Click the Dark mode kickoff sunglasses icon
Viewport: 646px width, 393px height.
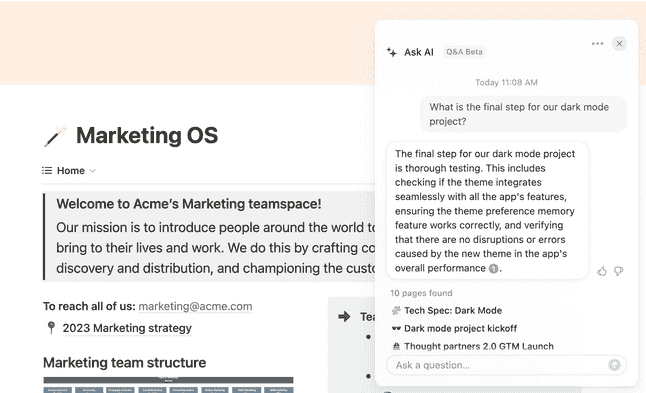point(396,328)
